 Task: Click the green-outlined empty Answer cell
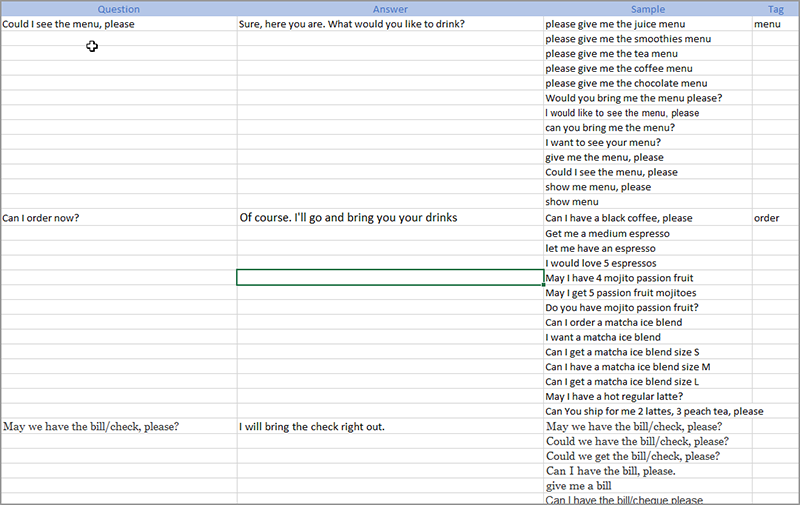click(x=390, y=277)
